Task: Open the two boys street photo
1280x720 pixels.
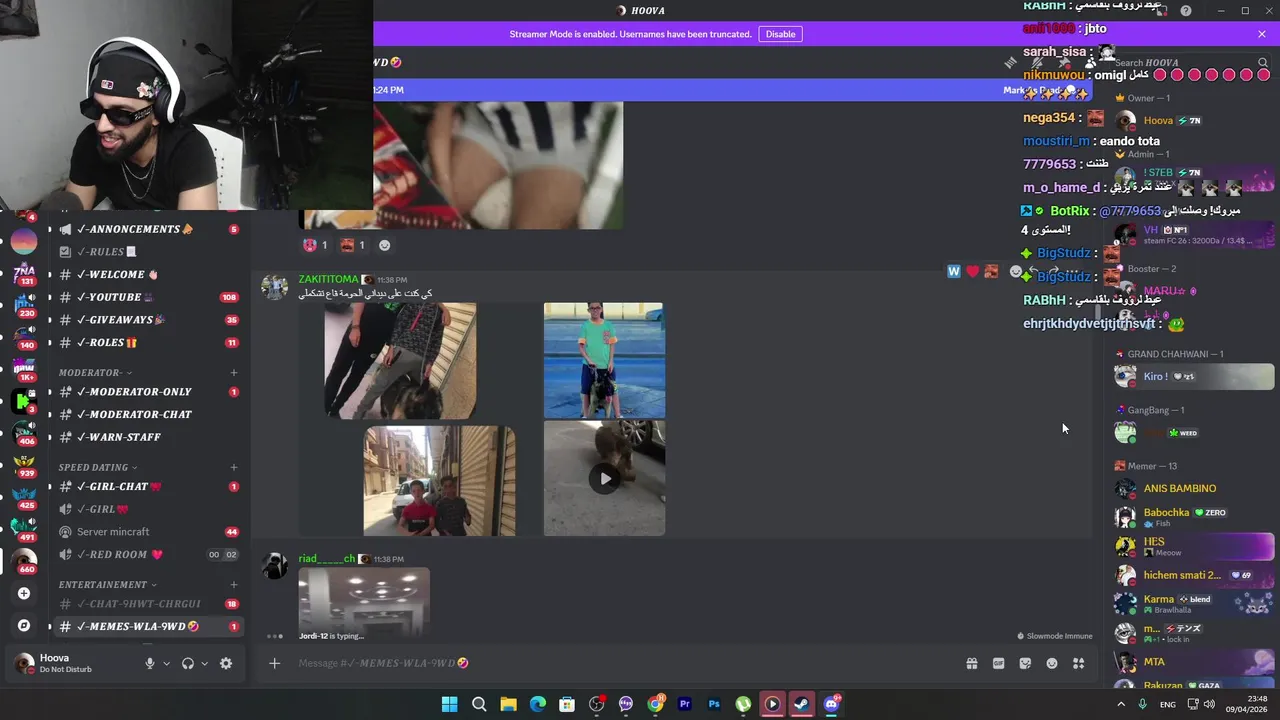Action: point(440,481)
